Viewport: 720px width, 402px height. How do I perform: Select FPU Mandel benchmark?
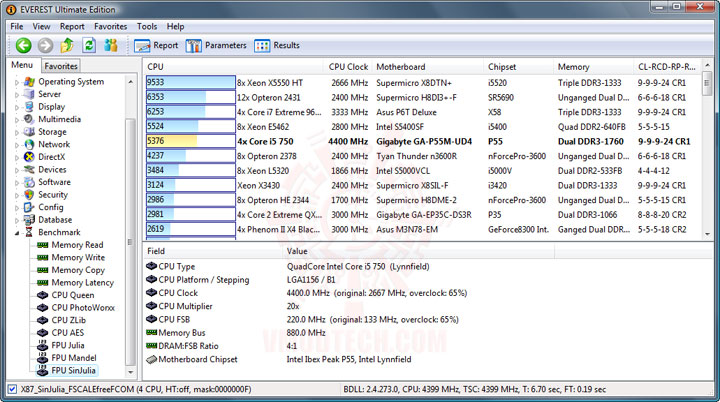[74, 358]
